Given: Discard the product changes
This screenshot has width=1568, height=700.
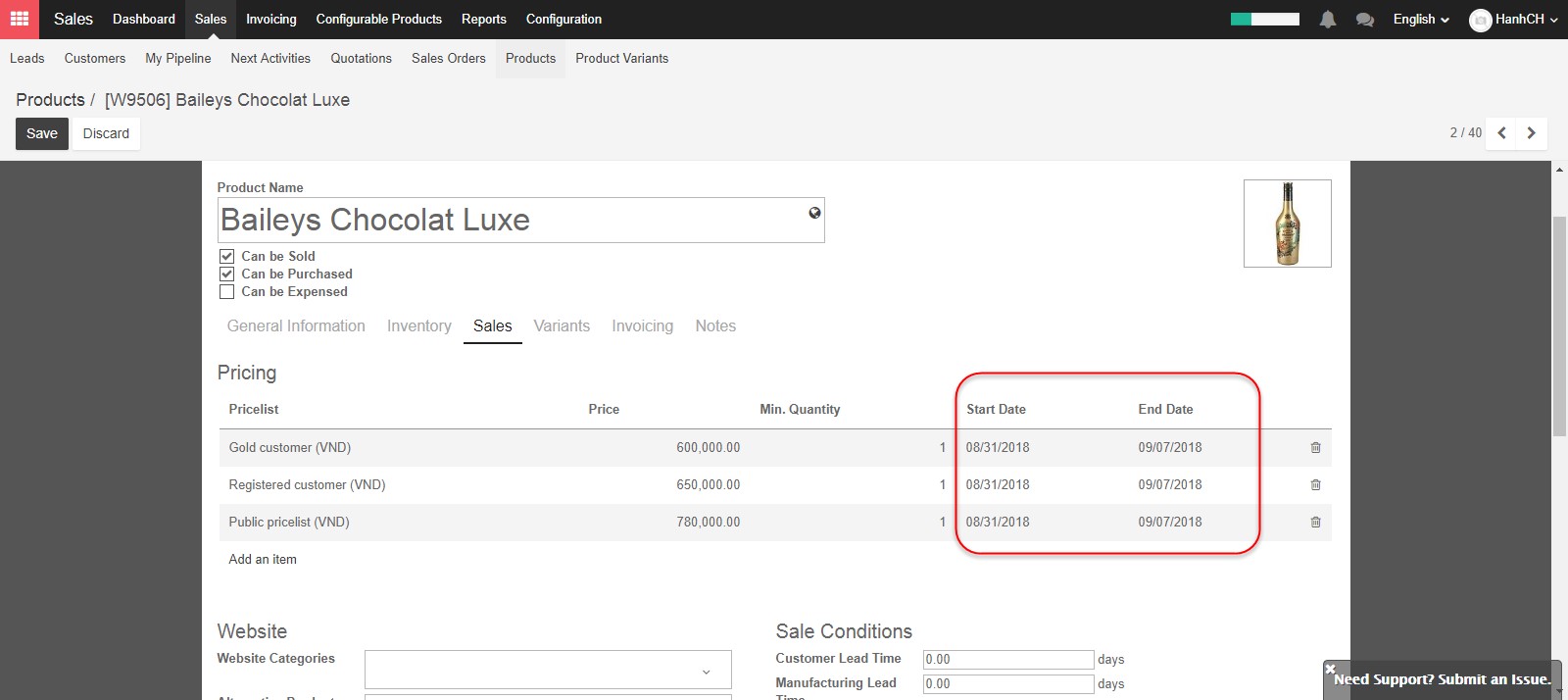Looking at the screenshot, I should click(106, 133).
